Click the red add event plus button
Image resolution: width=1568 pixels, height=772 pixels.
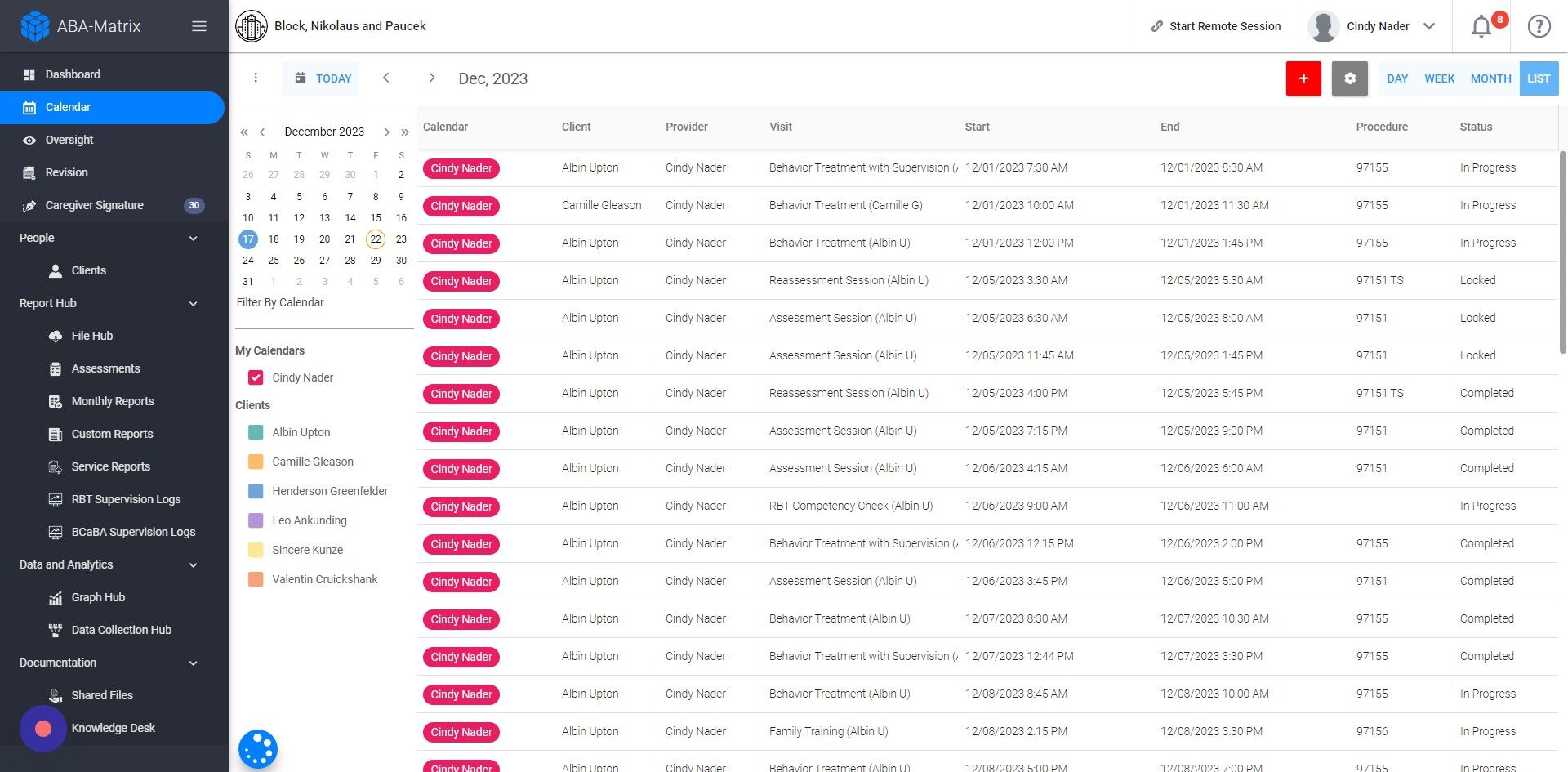pos(1303,78)
